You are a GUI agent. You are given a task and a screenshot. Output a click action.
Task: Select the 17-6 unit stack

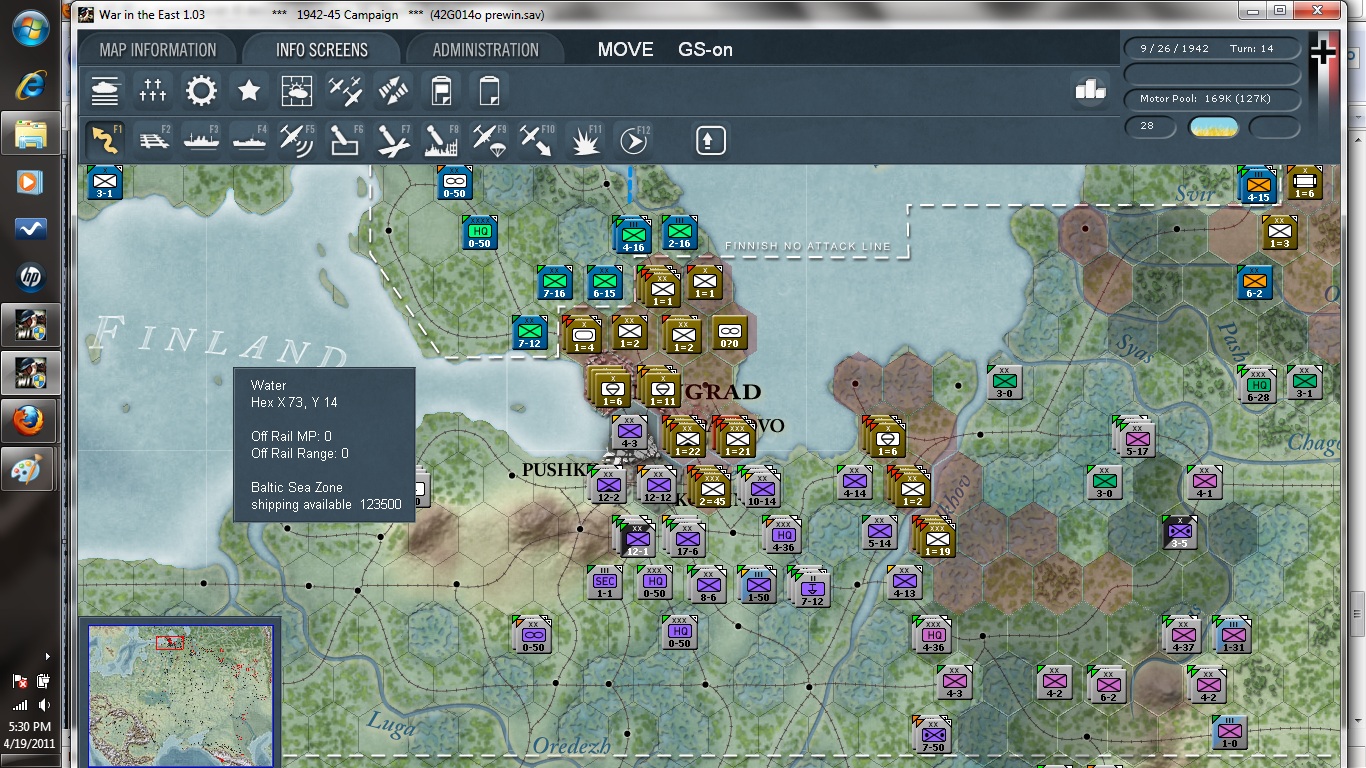687,538
